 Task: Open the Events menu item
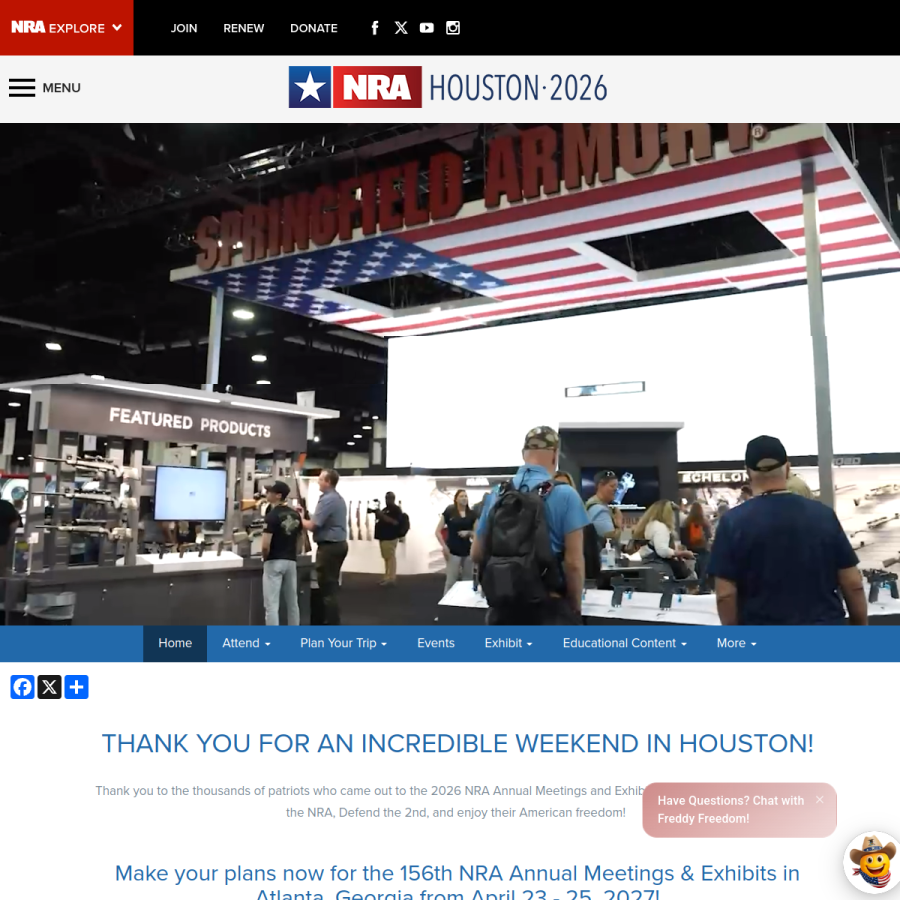click(436, 643)
